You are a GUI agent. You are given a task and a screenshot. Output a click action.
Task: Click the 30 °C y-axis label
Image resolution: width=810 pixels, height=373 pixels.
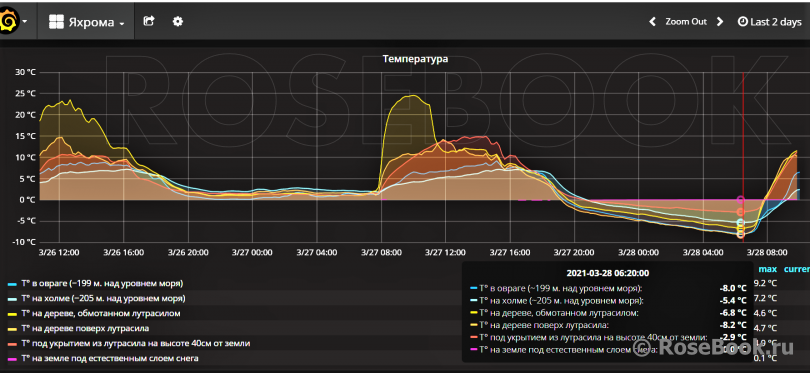click(24, 72)
